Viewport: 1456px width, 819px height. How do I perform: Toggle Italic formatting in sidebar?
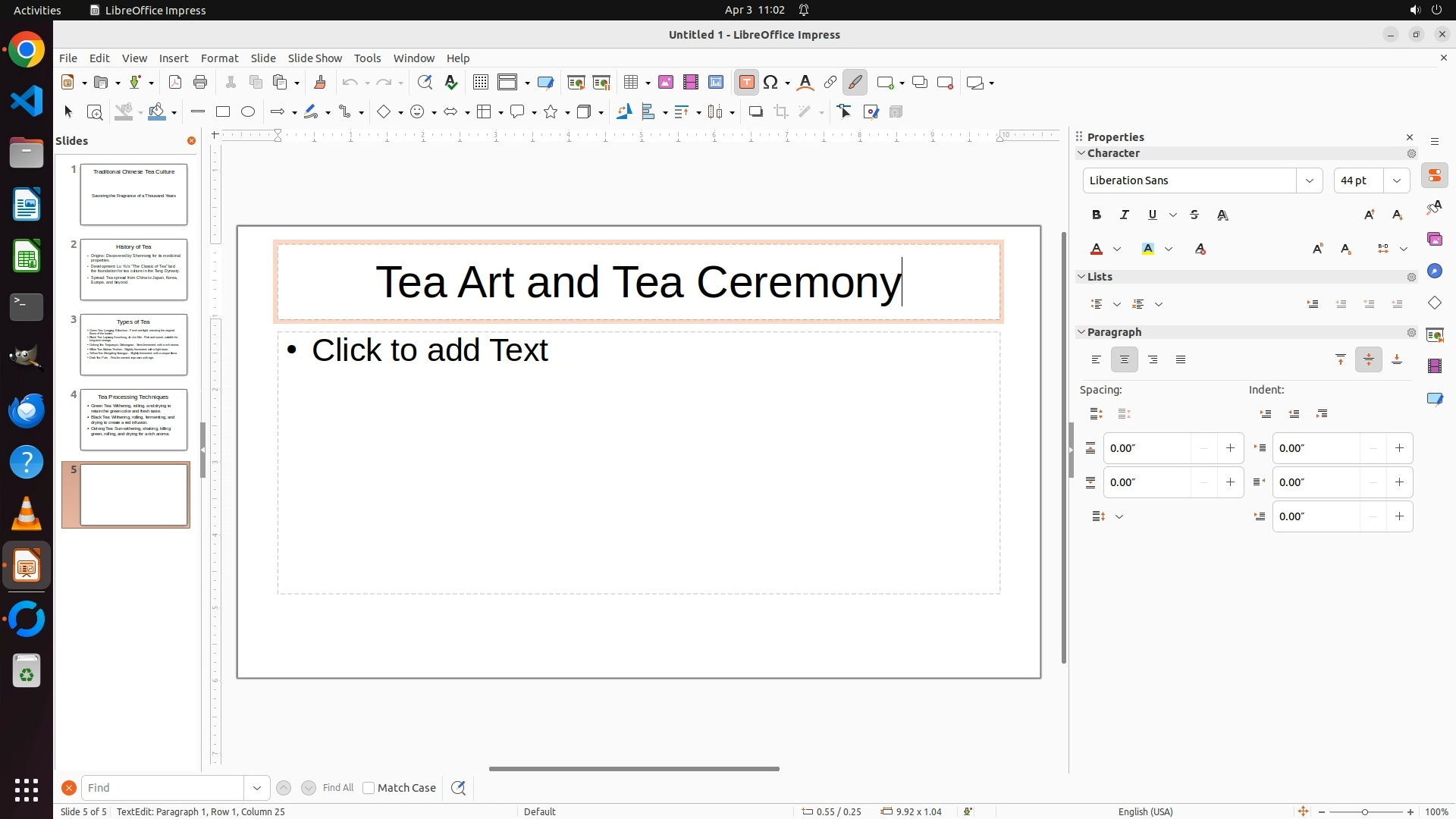(x=1125, y=215)
